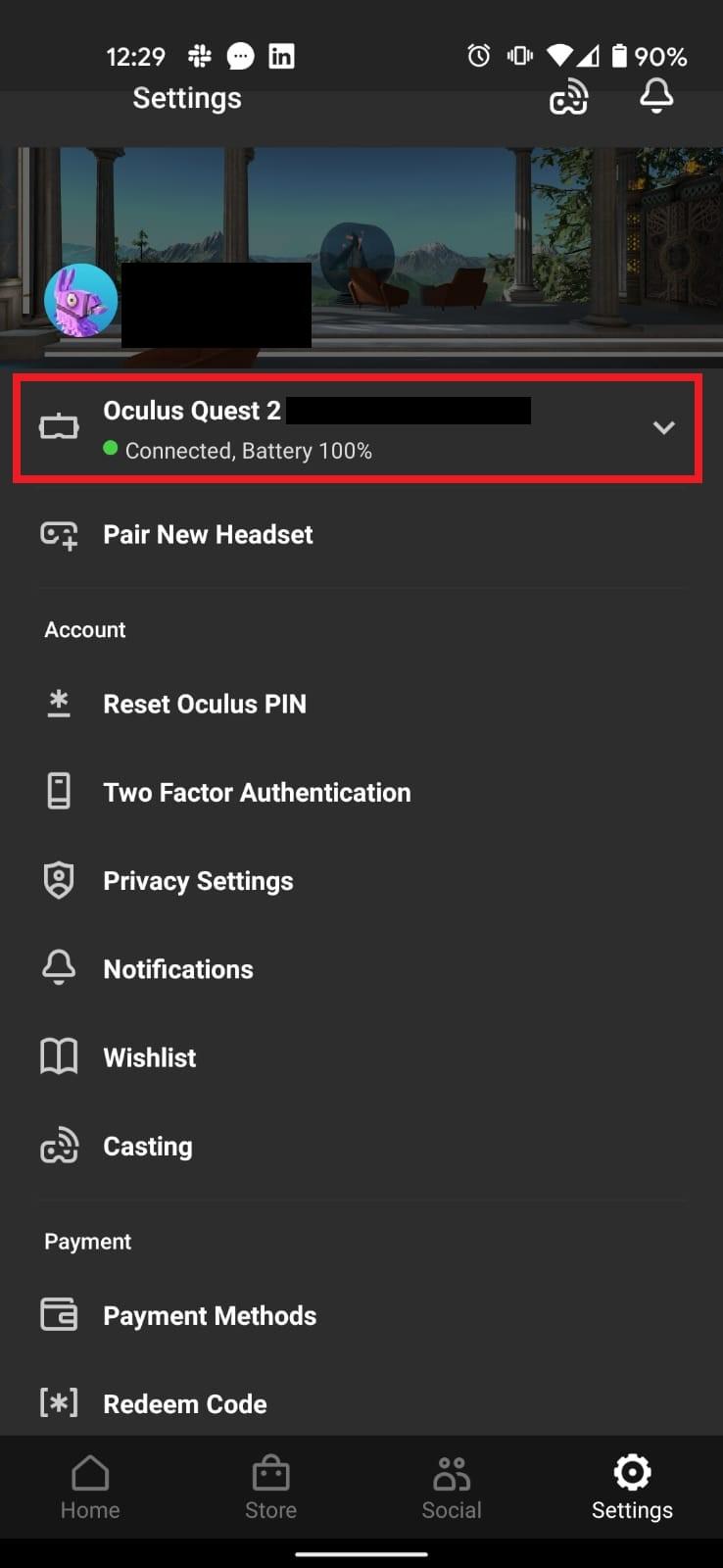723x1568 pixels.
Task: Tap the casting icon in the header
Action: (568, 98)
